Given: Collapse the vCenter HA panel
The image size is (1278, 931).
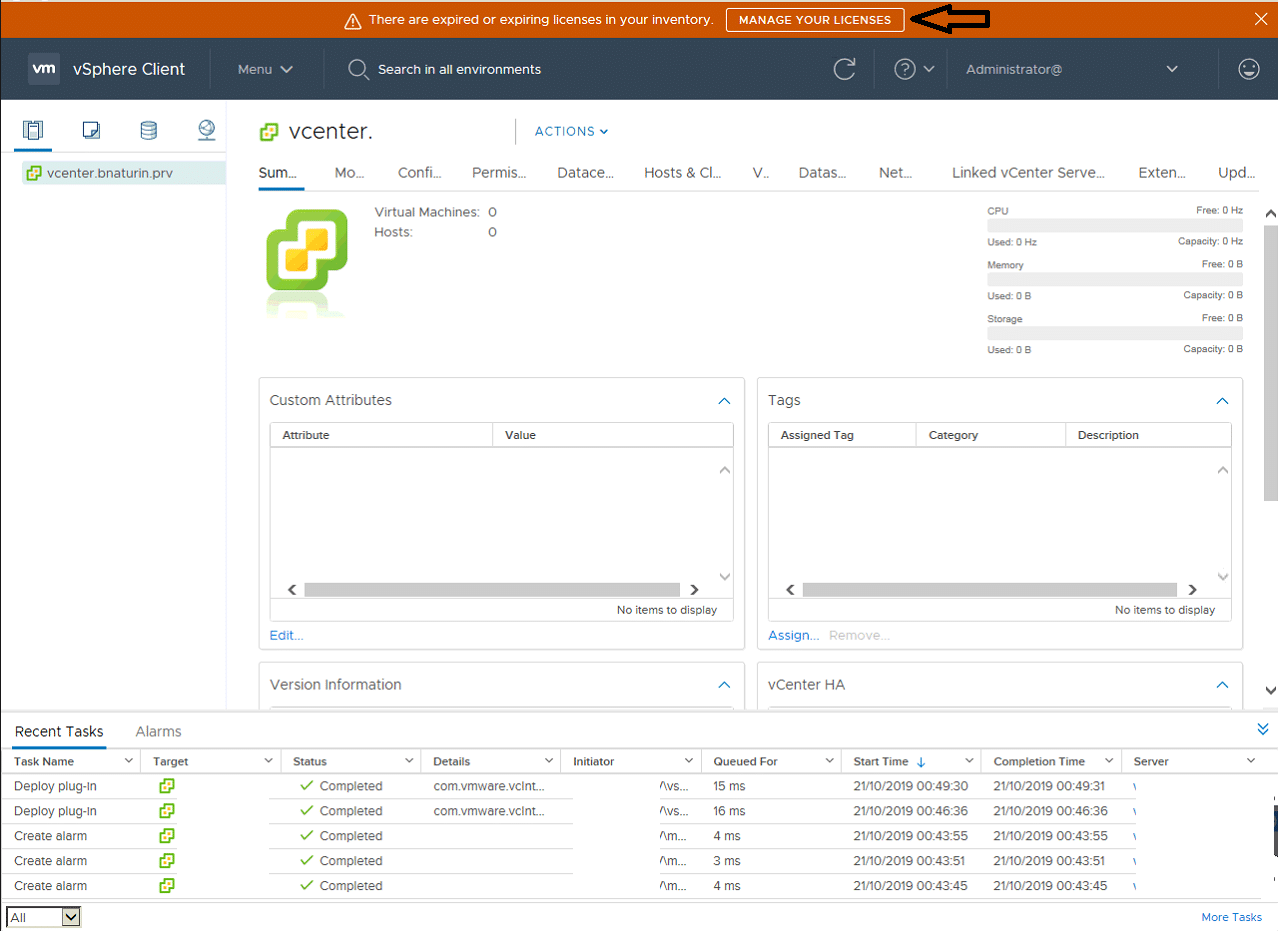Looking at the screenshot, I should point(1222,685).
